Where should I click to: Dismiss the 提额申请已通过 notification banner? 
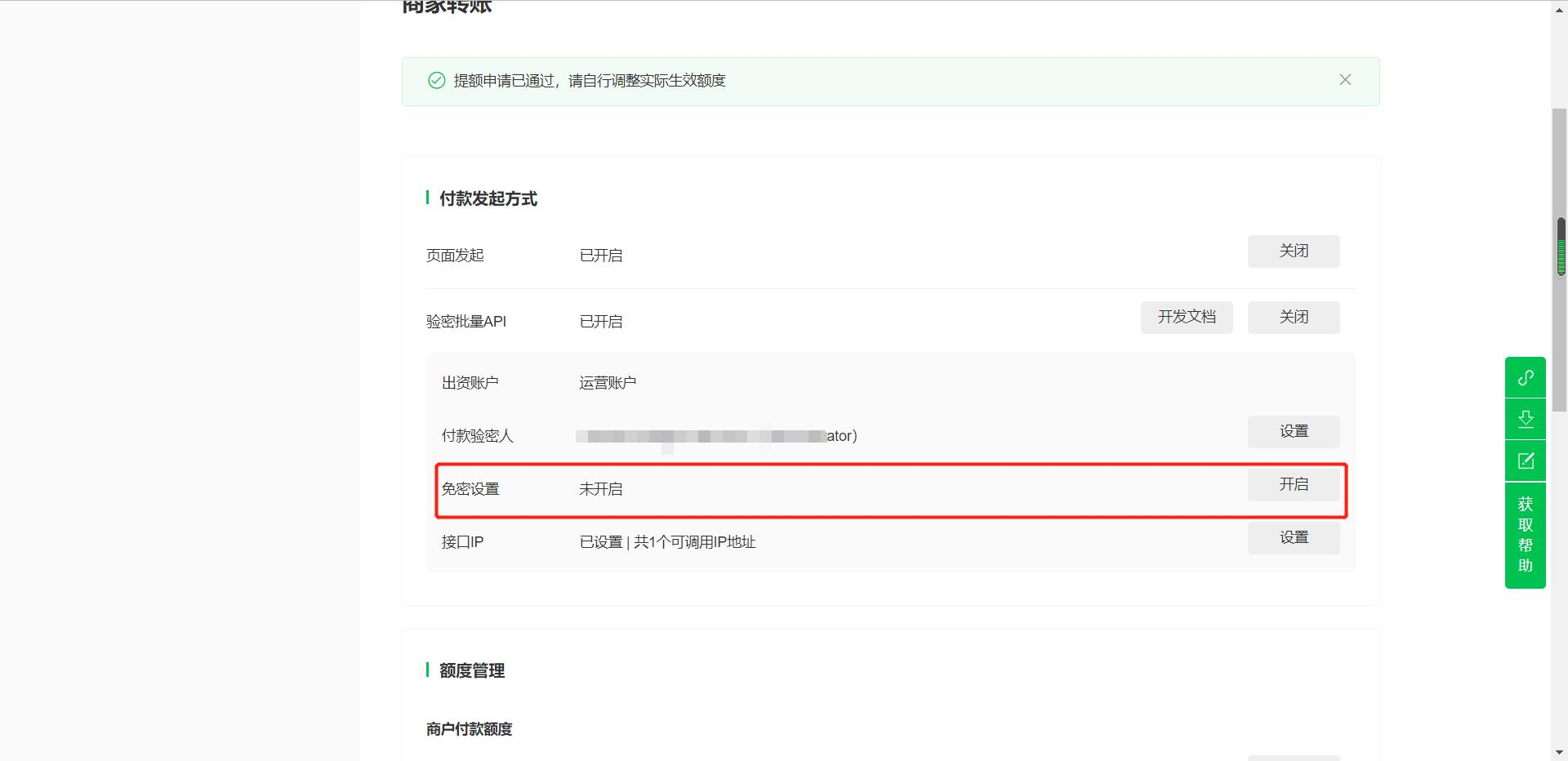point(1344,80)
